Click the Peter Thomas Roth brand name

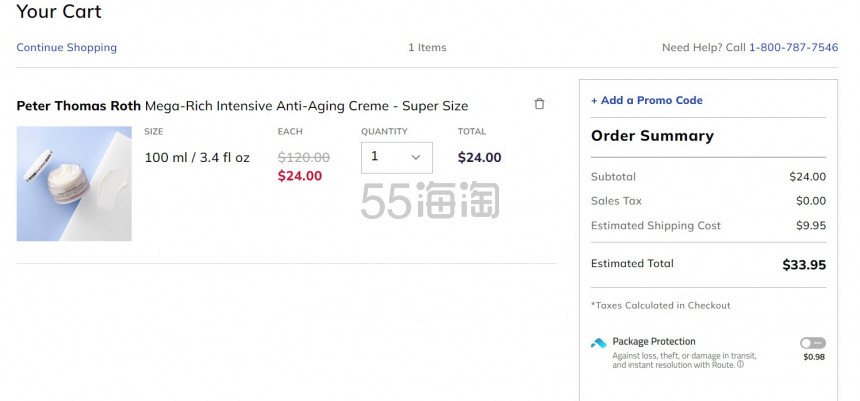[78, 105]
